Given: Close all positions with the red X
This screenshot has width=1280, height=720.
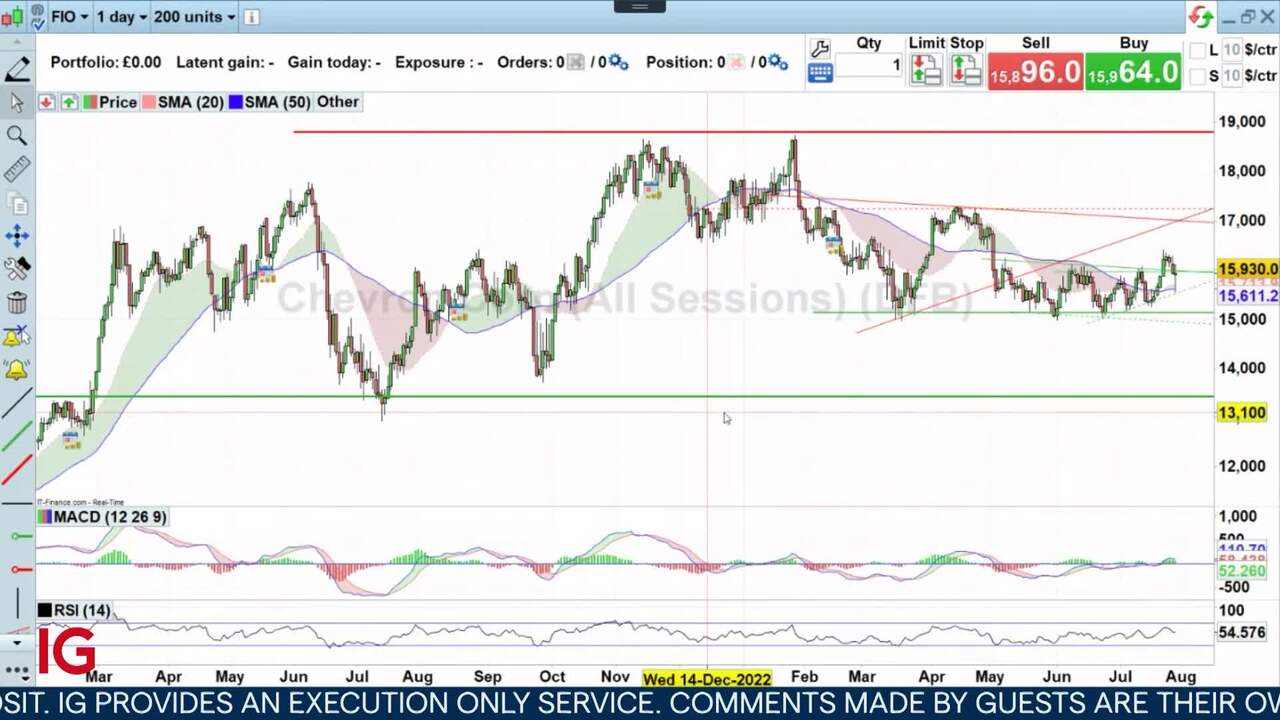Looking at the screenshot, I should coord(735,62).
